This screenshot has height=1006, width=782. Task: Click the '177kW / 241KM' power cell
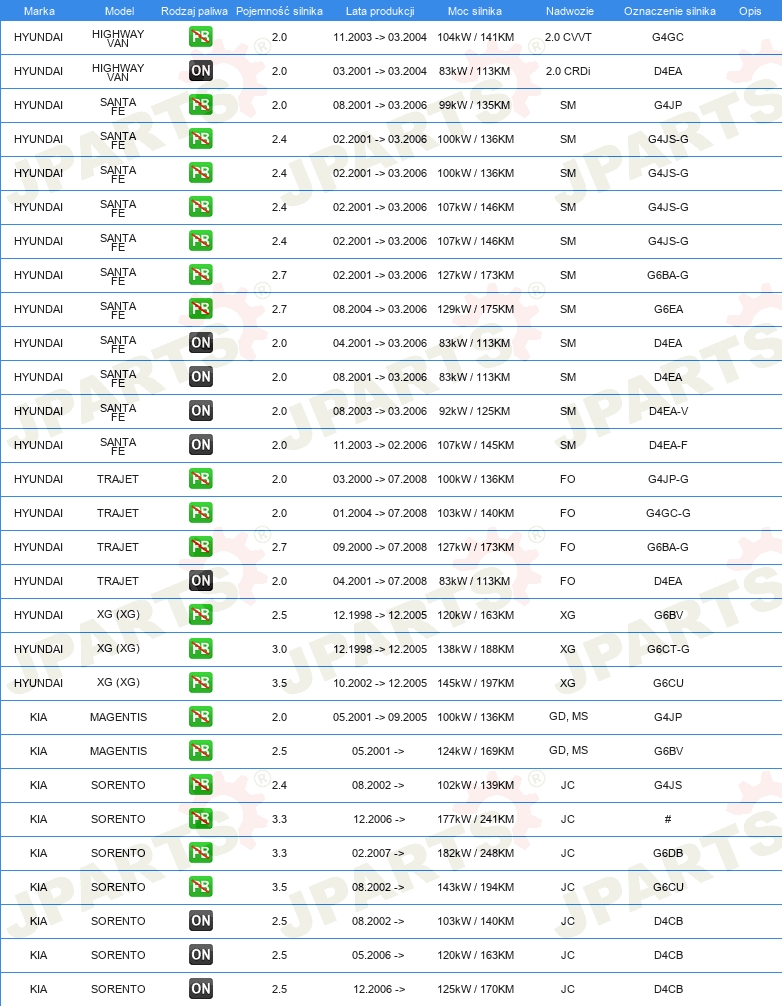475,819
